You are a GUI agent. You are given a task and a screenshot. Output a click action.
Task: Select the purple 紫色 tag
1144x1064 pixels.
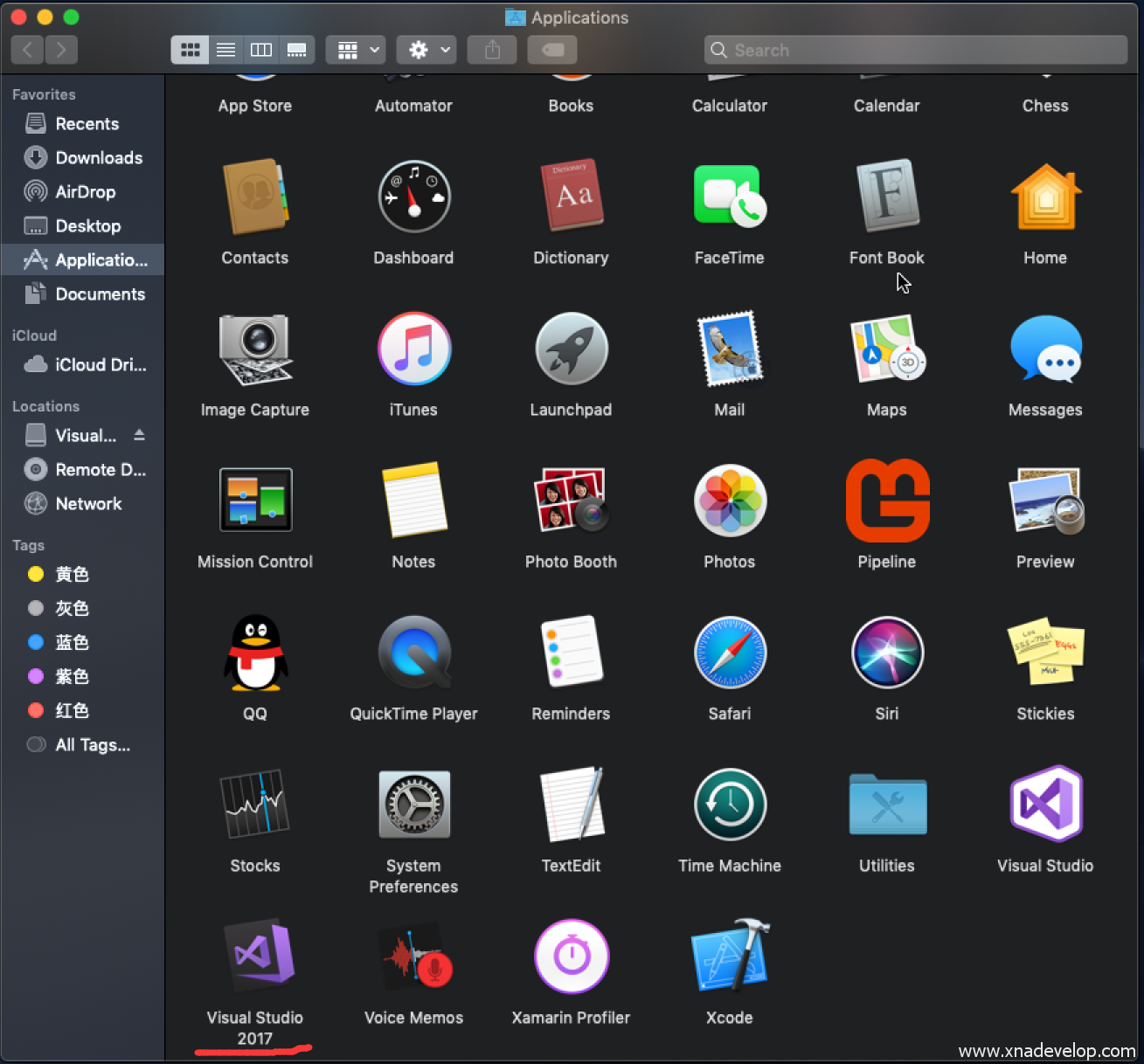72,677
